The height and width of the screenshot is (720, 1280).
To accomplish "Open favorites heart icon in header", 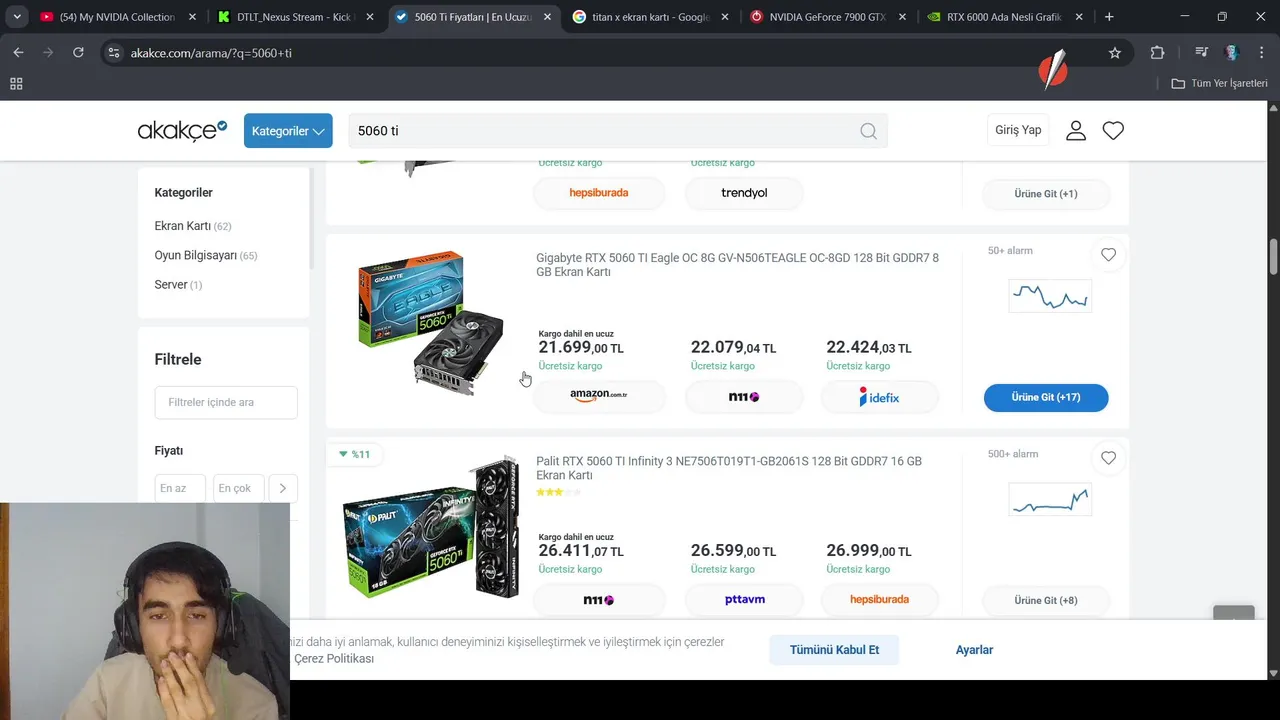I will pos(1113,130).
